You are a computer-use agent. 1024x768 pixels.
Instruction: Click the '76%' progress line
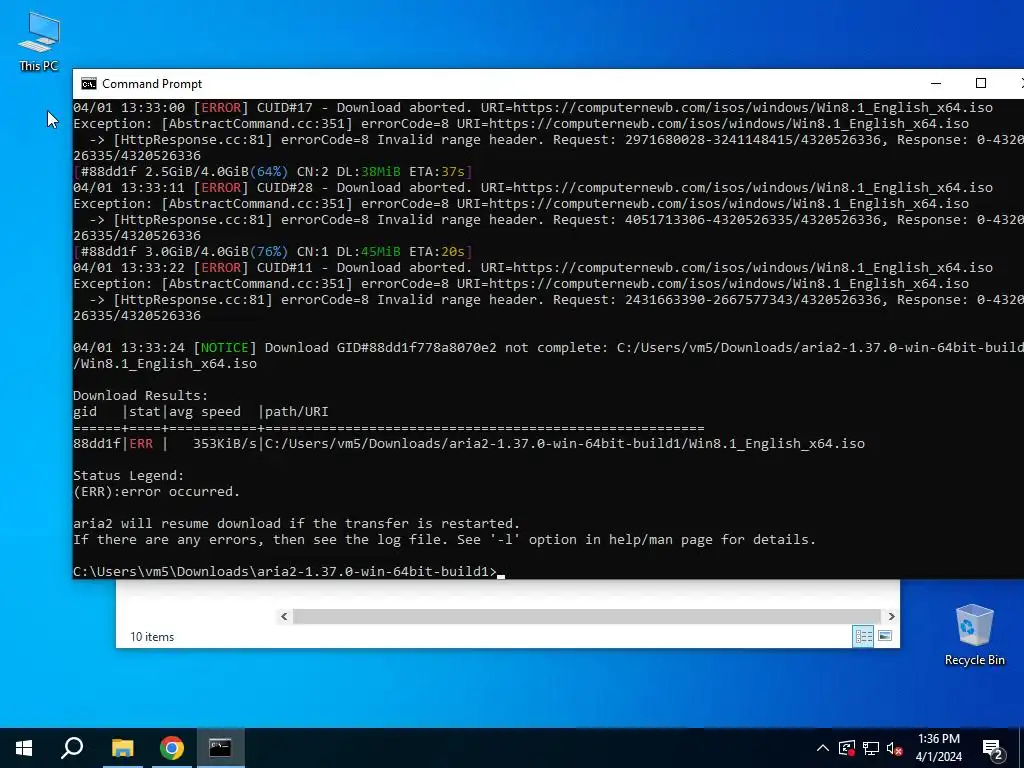click(x=273, y=251)
